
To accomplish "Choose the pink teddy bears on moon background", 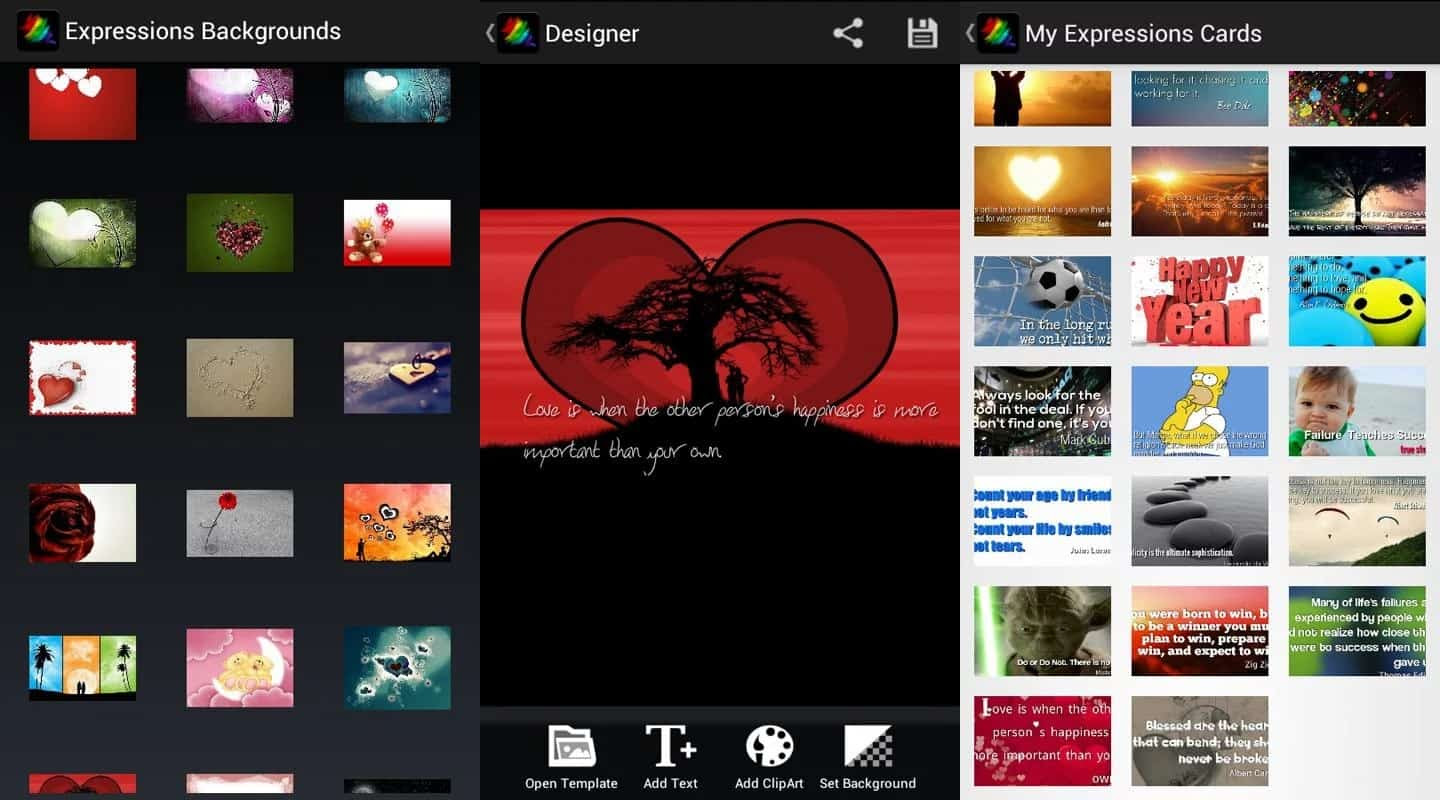I will [x=240, y=667].
